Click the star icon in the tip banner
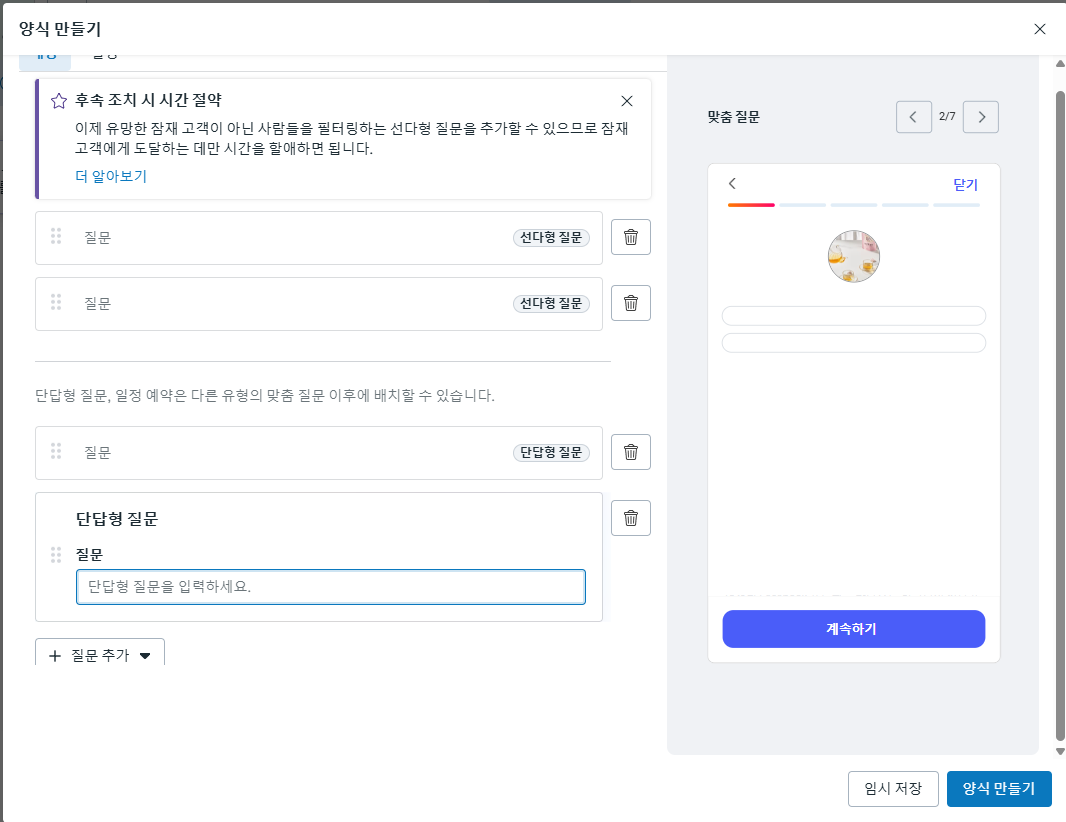The image size is (1066, 822). [x=59, y=101]
